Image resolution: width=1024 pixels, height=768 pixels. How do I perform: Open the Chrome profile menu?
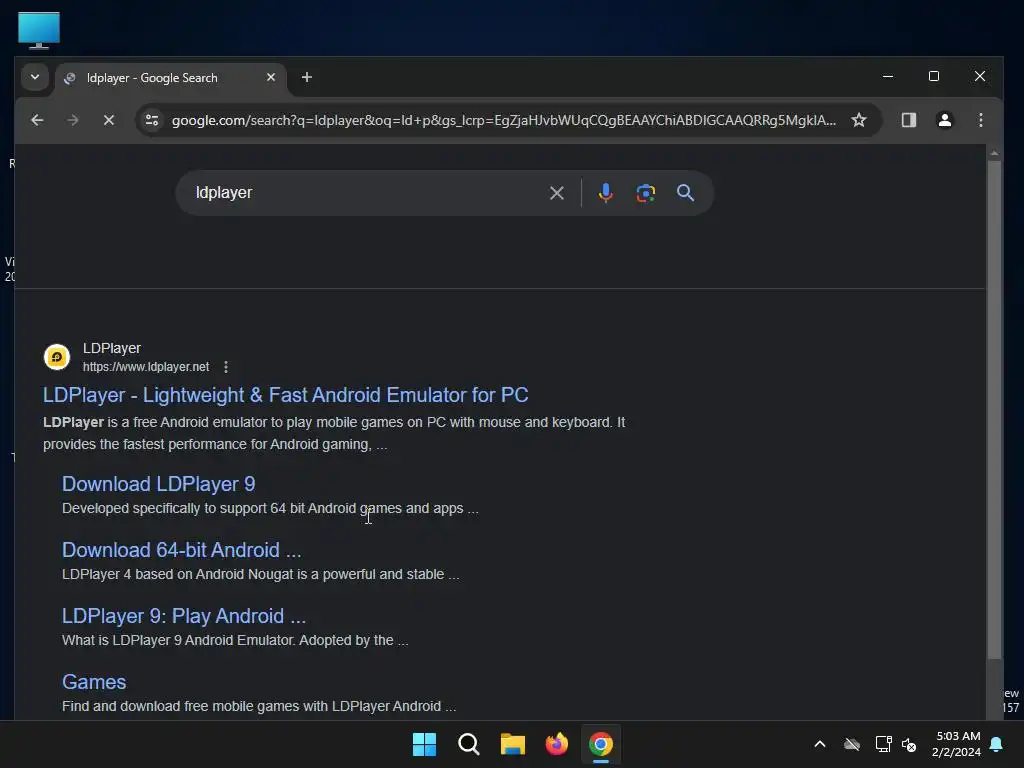(x=945, y=120)
